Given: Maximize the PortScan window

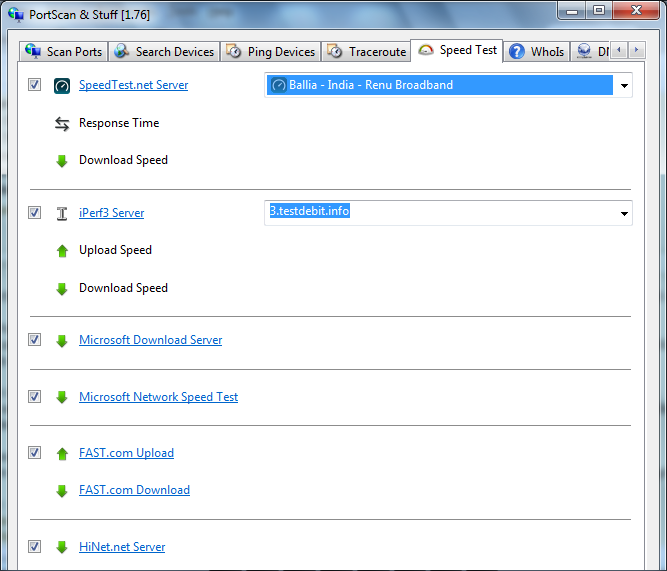Looking at the screenshot, I should coord(599,10).
